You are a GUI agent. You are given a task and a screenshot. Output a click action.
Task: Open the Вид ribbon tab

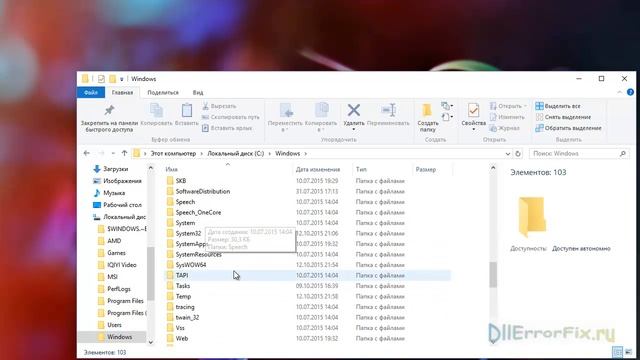click(x=198, y=93)
